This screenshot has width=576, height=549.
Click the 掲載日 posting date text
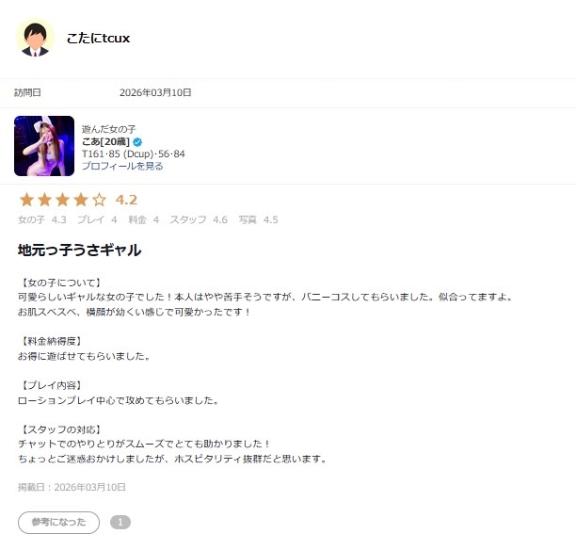72,487
